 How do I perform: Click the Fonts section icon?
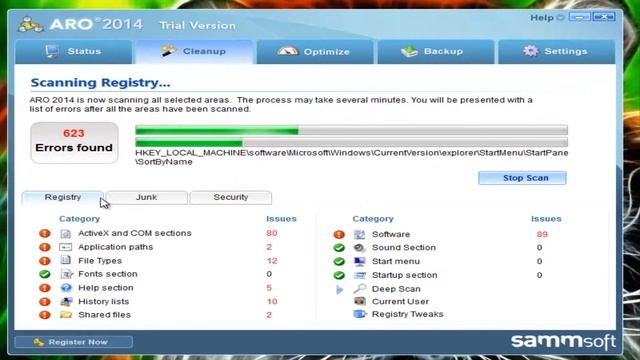[66, 274]
